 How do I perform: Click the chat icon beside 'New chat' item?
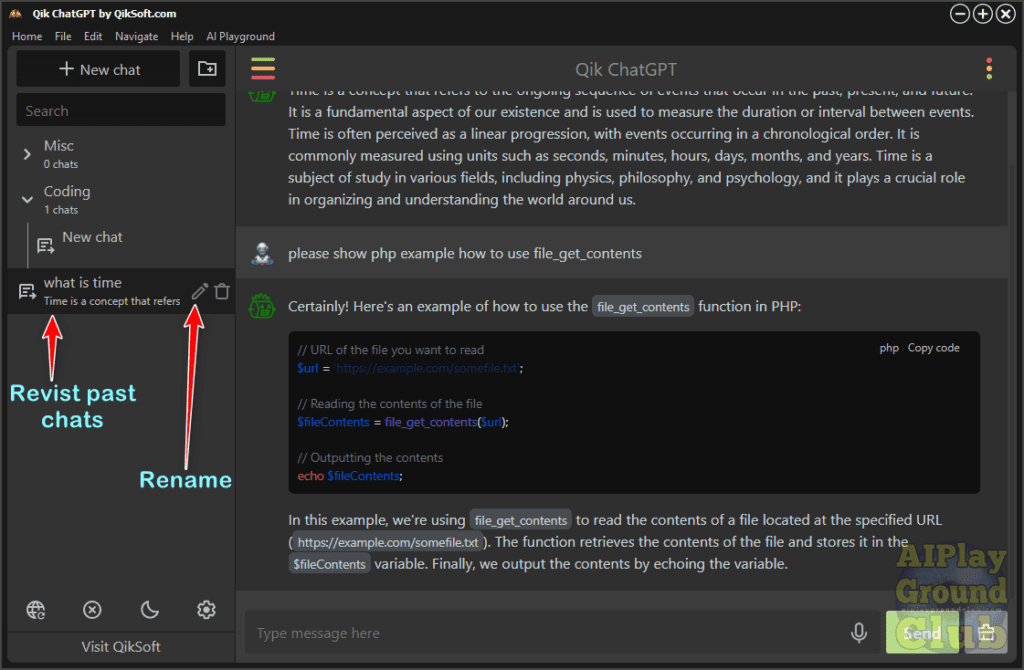click(x=45, y=246)
